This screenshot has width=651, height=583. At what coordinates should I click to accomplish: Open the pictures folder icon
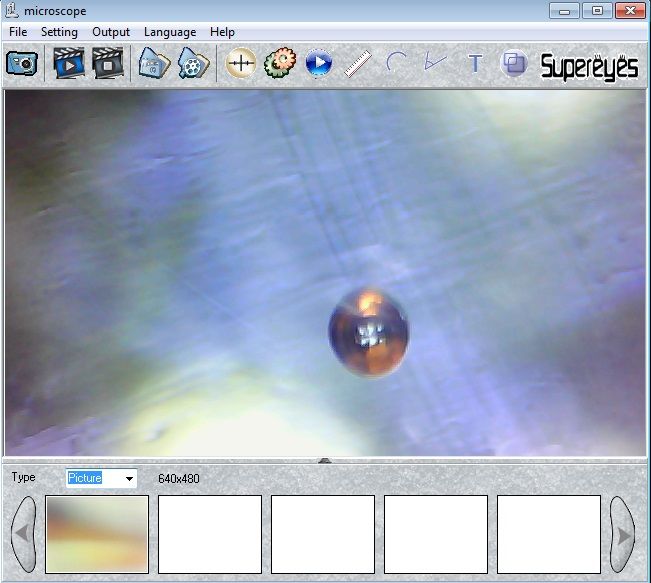pyautogui.click(x=154, y=63)
